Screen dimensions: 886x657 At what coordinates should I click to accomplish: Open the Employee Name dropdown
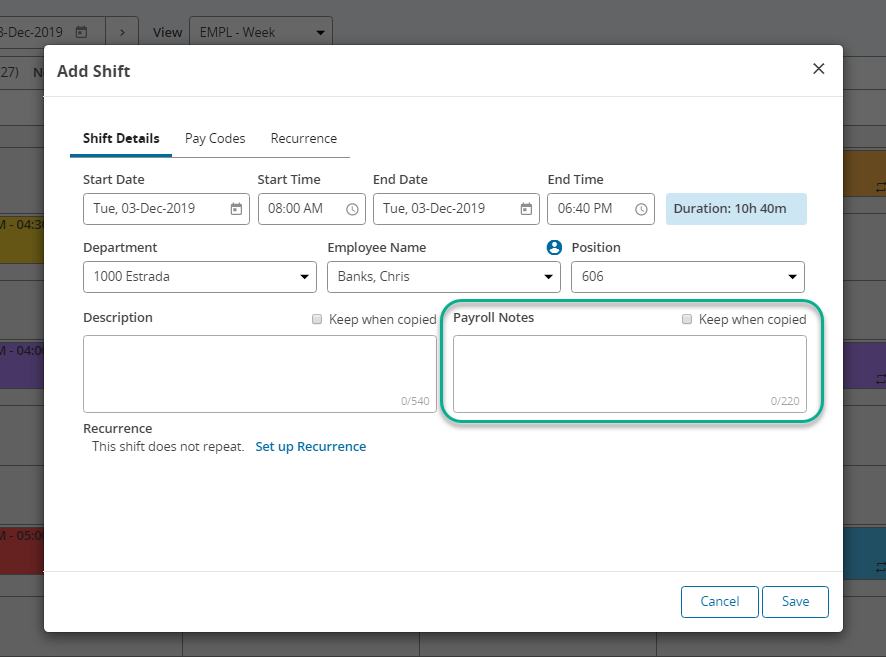click(x=444, y=277)
